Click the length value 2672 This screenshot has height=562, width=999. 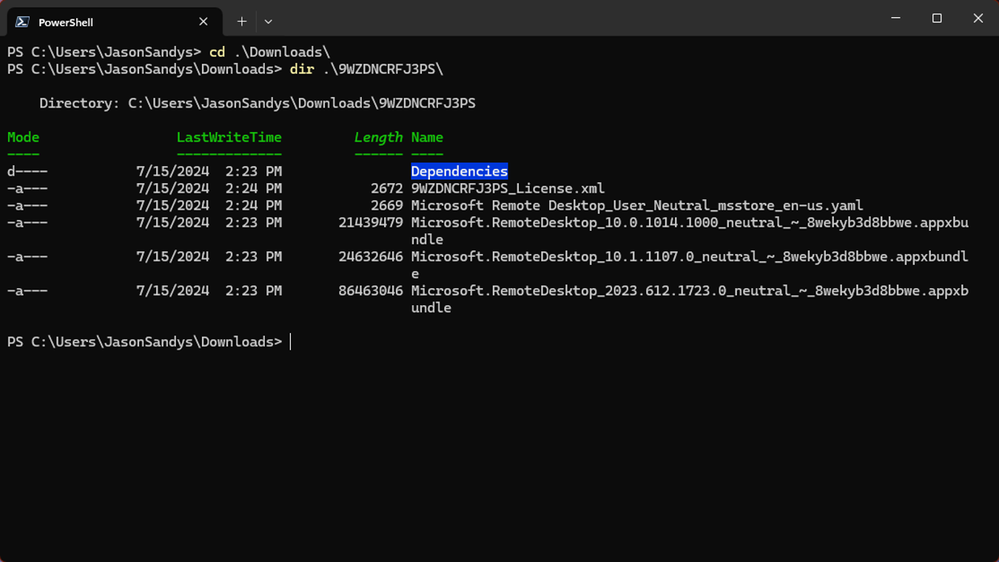tap(387, 189)
